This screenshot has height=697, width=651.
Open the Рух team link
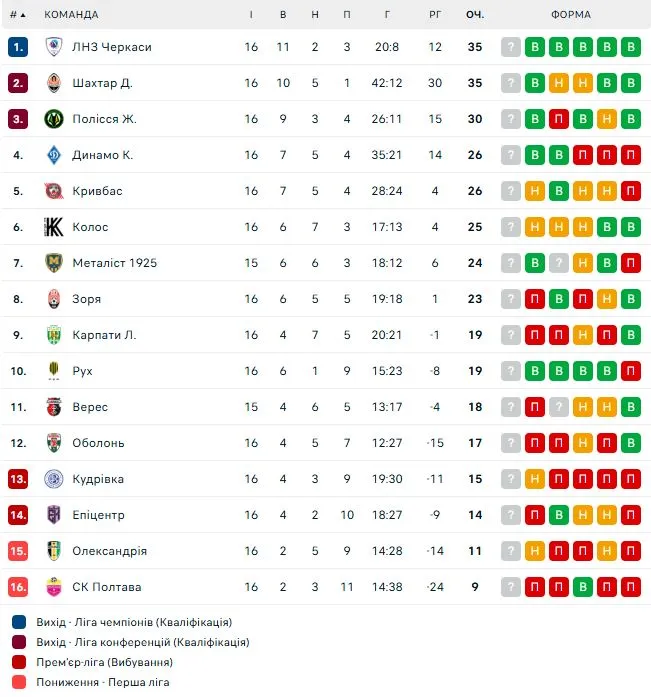pyautogui.click(x=83, y=371)
